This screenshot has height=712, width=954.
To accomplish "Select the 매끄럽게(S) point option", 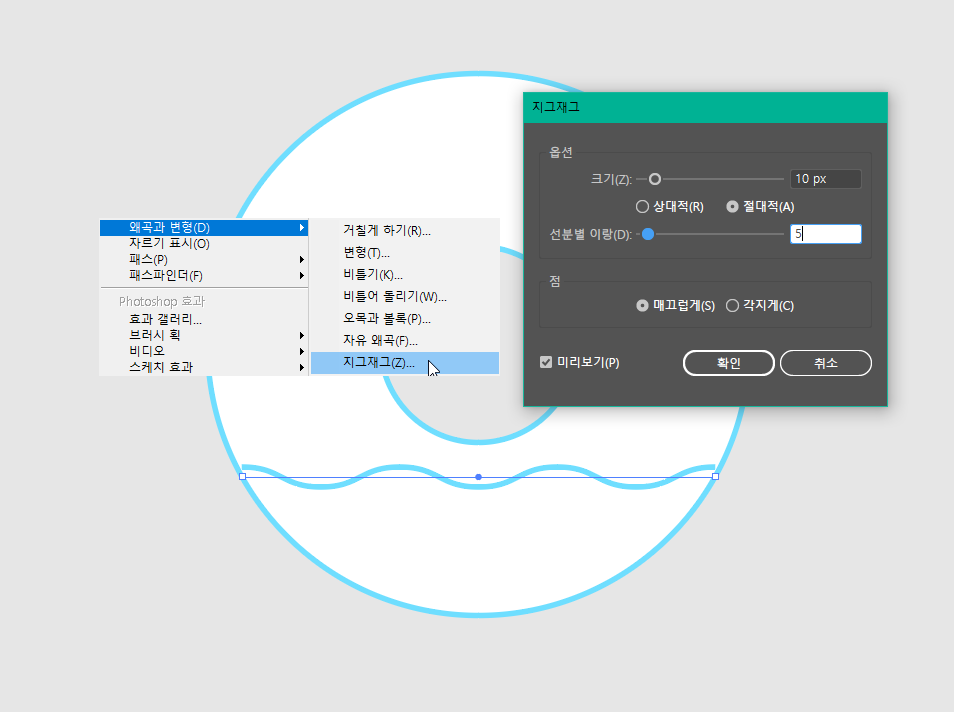I will 642,305.
